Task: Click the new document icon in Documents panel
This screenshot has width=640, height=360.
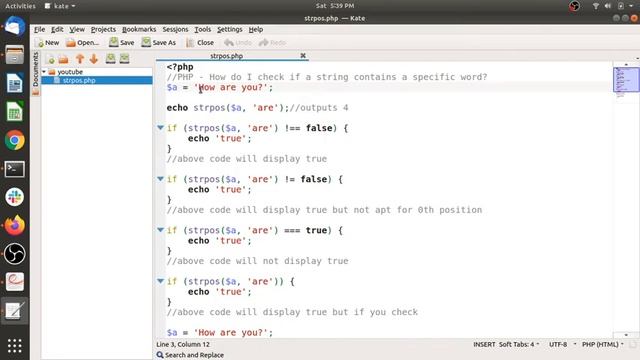Action: (50, 59)
